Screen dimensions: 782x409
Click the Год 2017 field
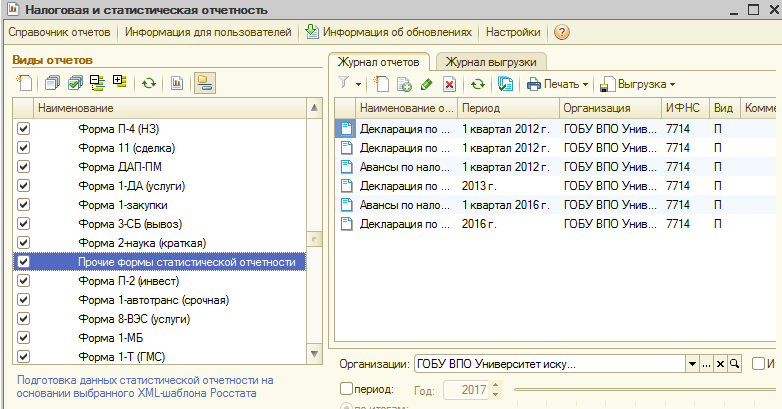[467, 390]
